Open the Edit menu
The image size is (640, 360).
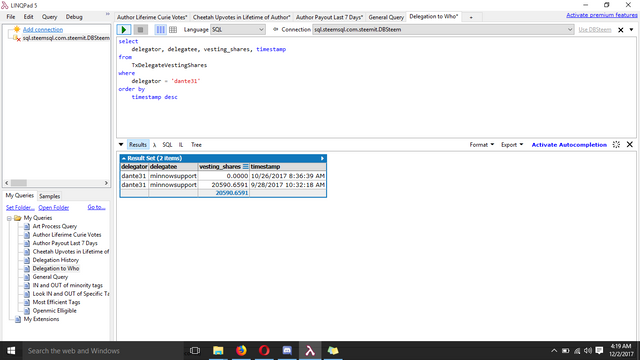point(28,17)
